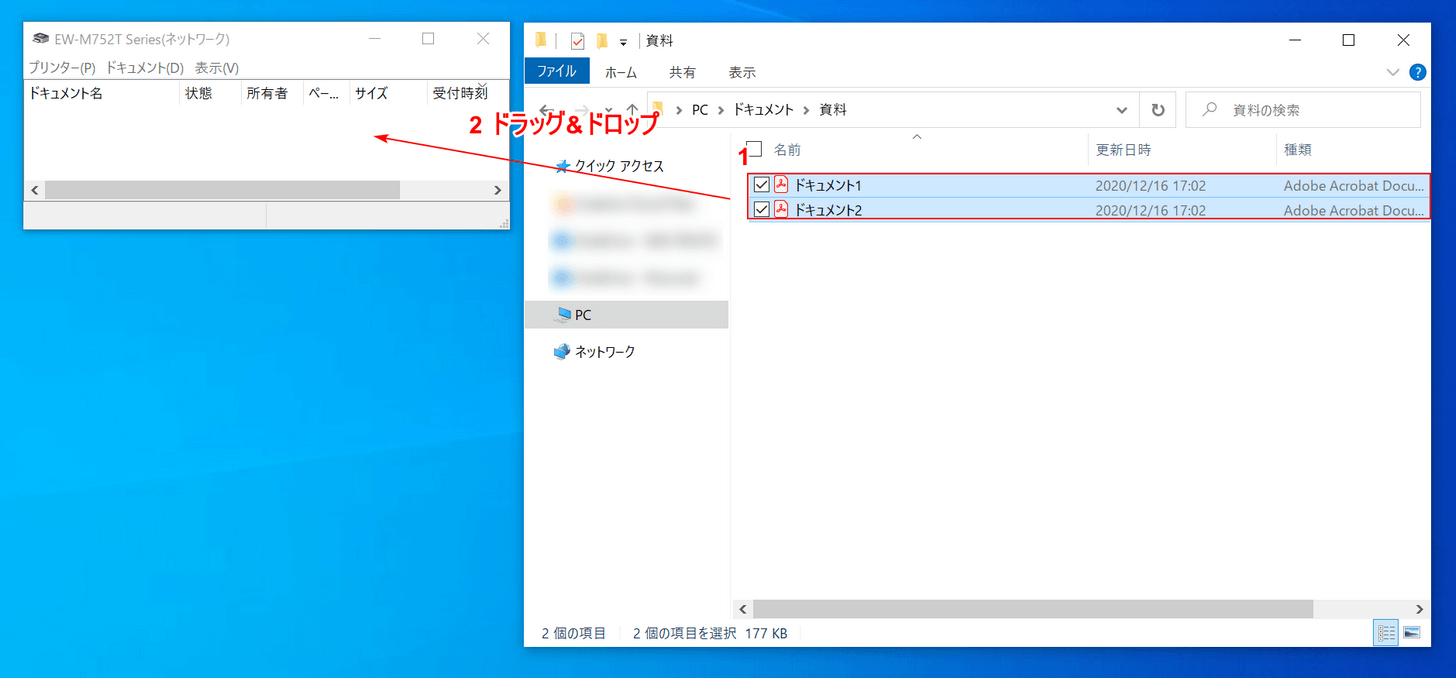Uncheck the ドキュメント1 checkbox
This screenshot has width=1456, height=678.
click(761, 185)
